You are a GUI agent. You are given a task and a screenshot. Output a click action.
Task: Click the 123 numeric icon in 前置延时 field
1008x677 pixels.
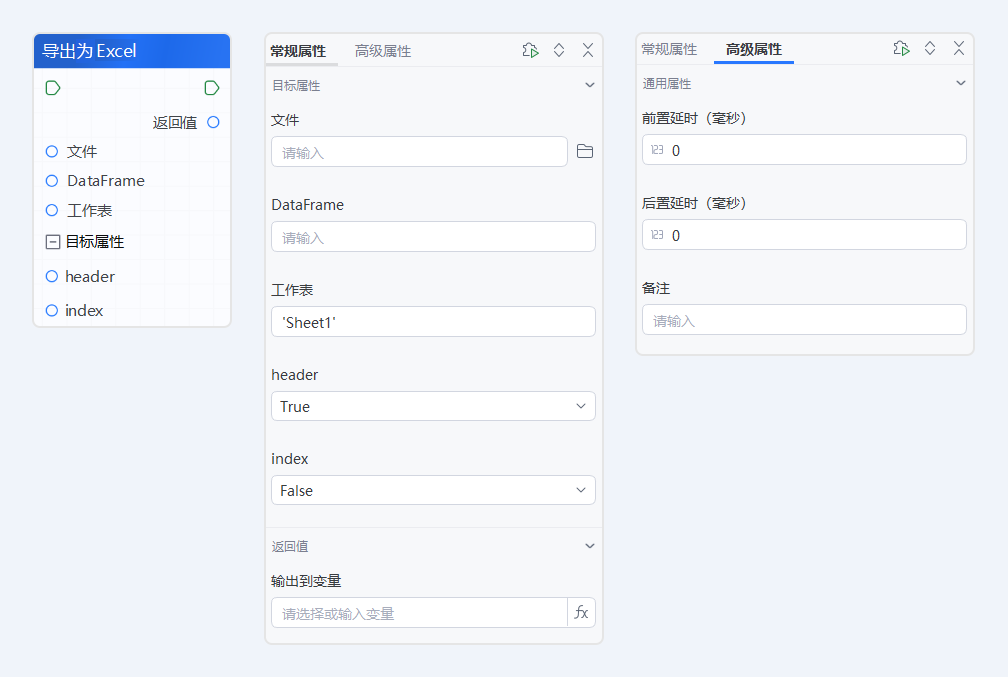coord(655,149)
